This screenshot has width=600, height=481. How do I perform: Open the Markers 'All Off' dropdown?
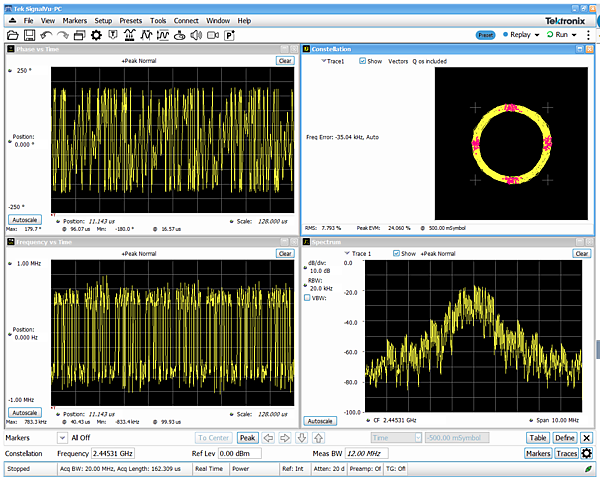pyautogui.click(x=64, y=438)
